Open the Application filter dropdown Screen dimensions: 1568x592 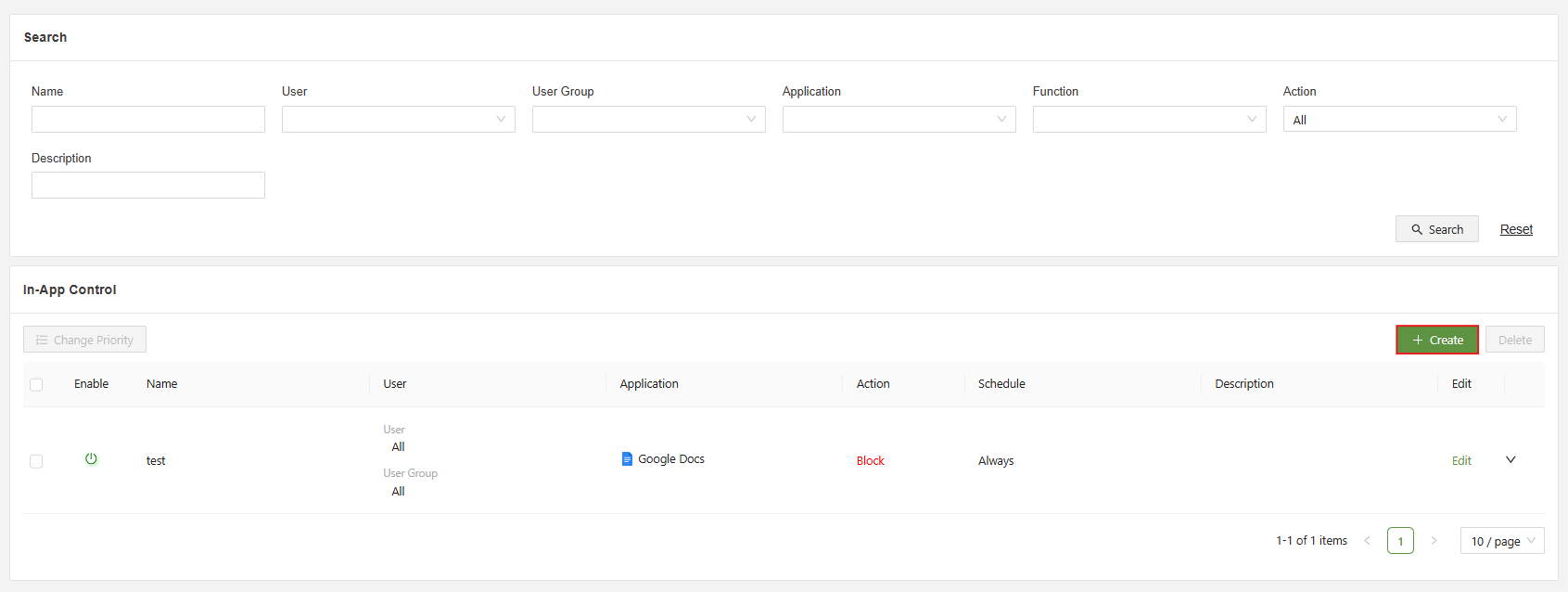point(899,119)
